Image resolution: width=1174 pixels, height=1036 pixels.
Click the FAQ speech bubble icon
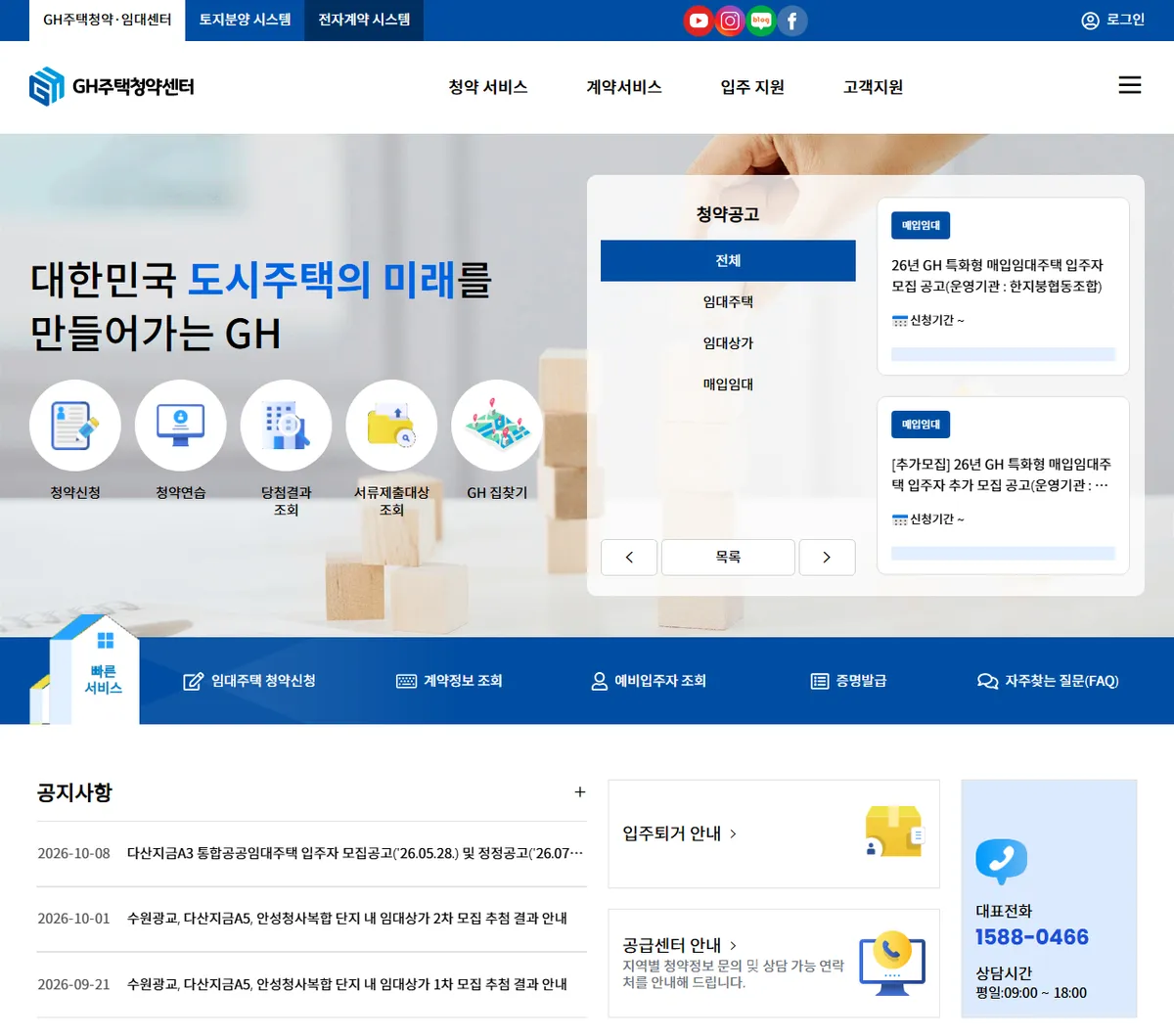click(x=987, y=681)
